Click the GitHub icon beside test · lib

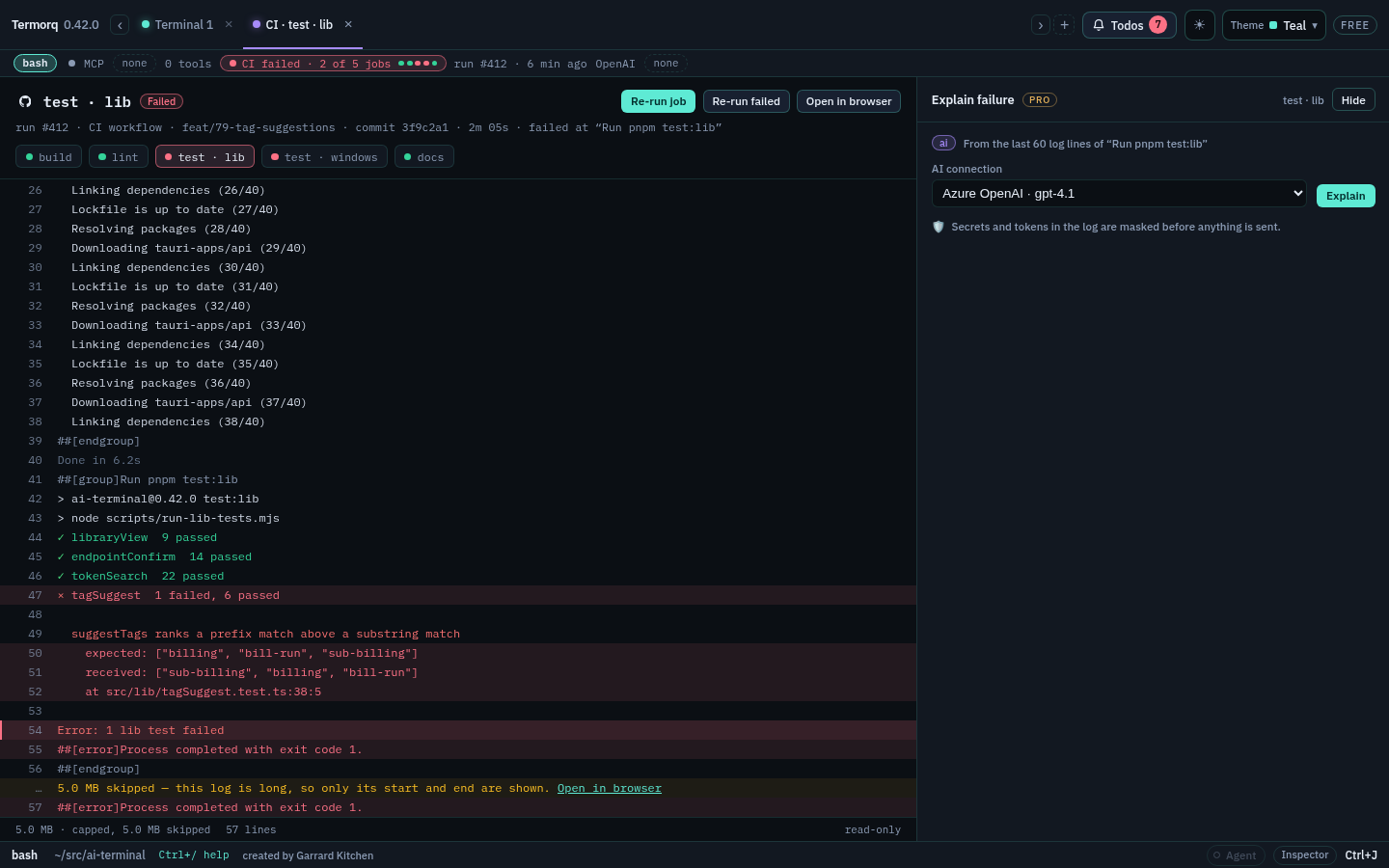coord(25,101)
